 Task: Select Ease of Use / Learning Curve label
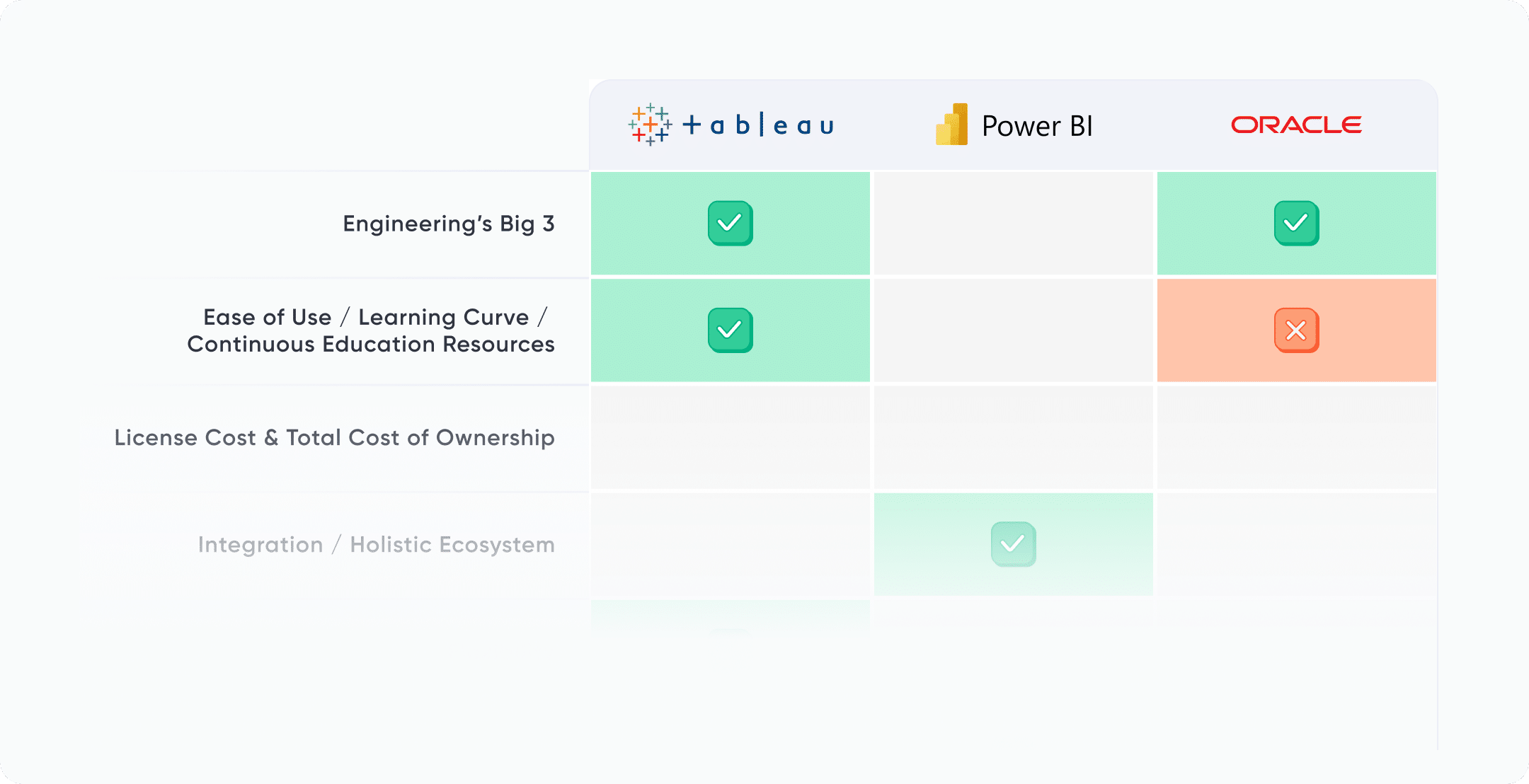tap(371, 330)
